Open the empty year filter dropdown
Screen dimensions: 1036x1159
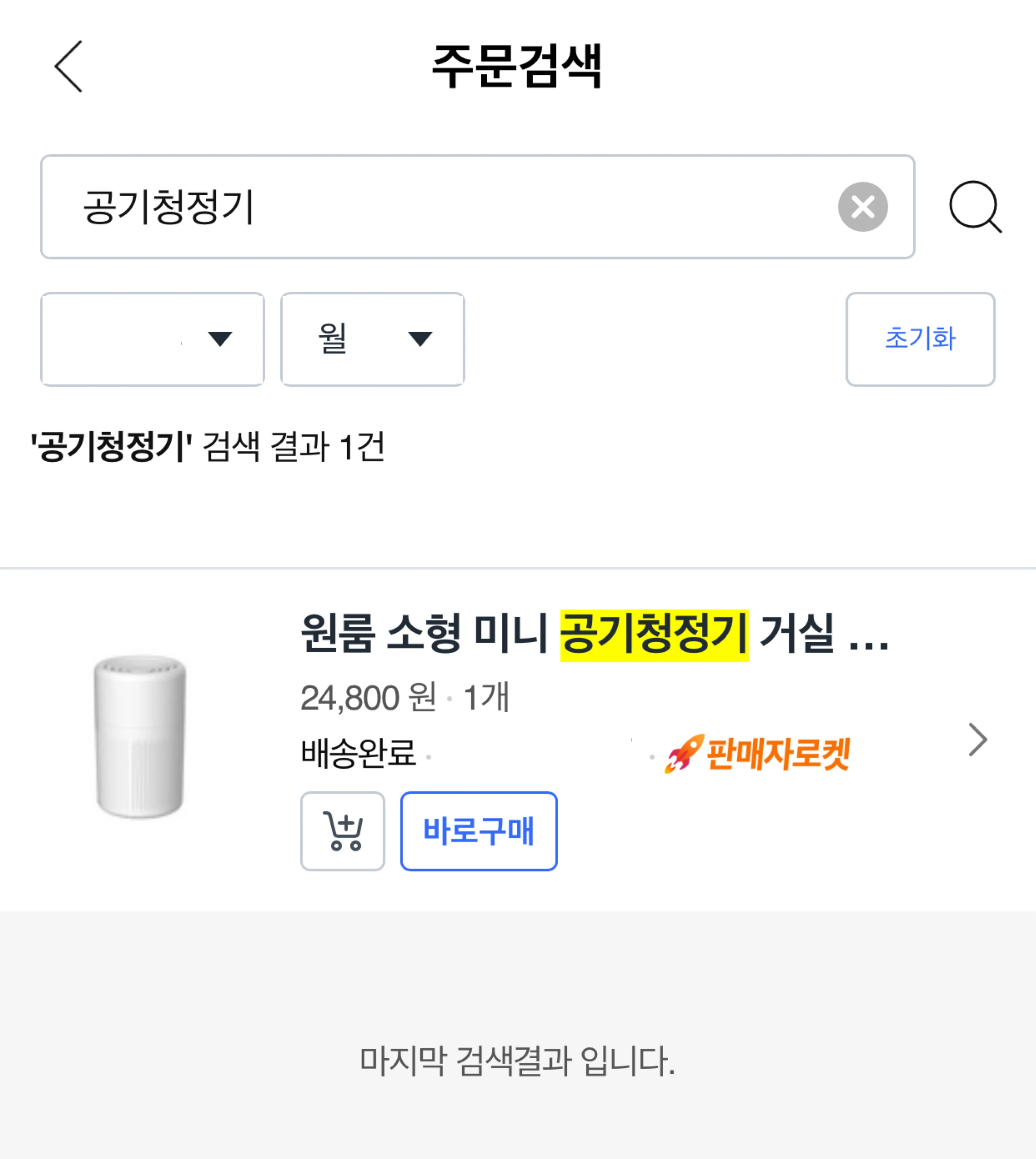click(152, 339)
